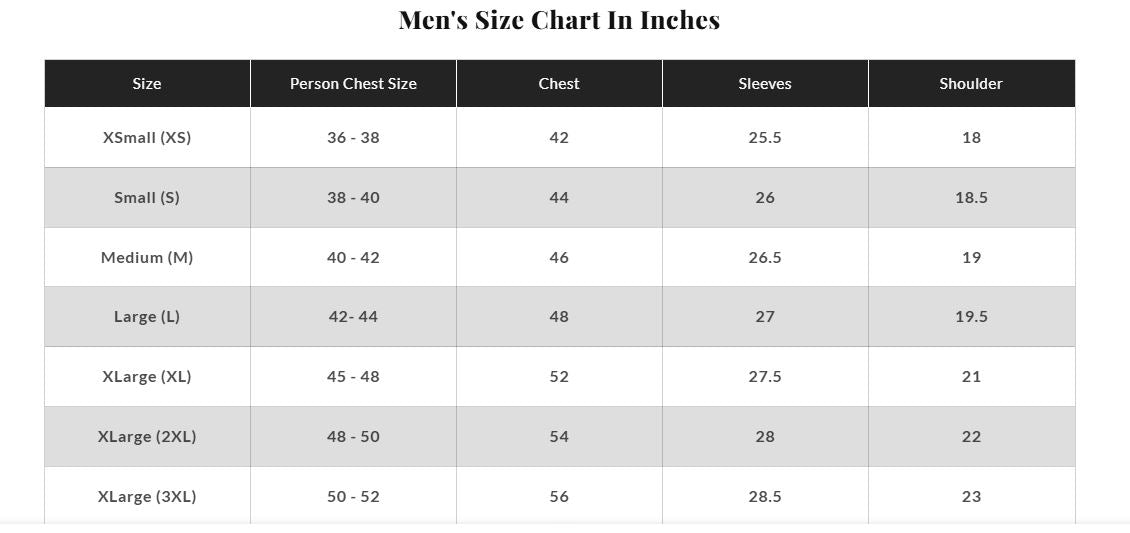Viewport: 1130px width, 533px height.
Task: Click chest value 46 in Medium row
Action: pos(559,258)
